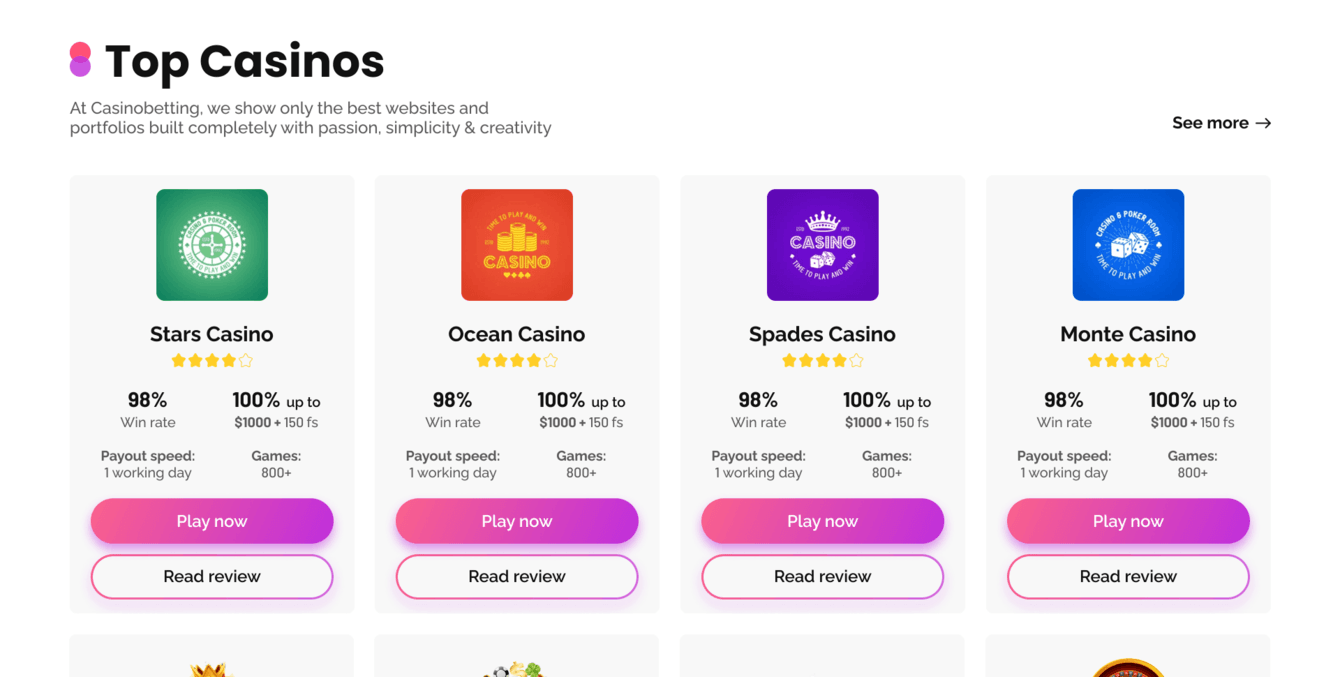Click the Stars Casino title

pos(212,334)
